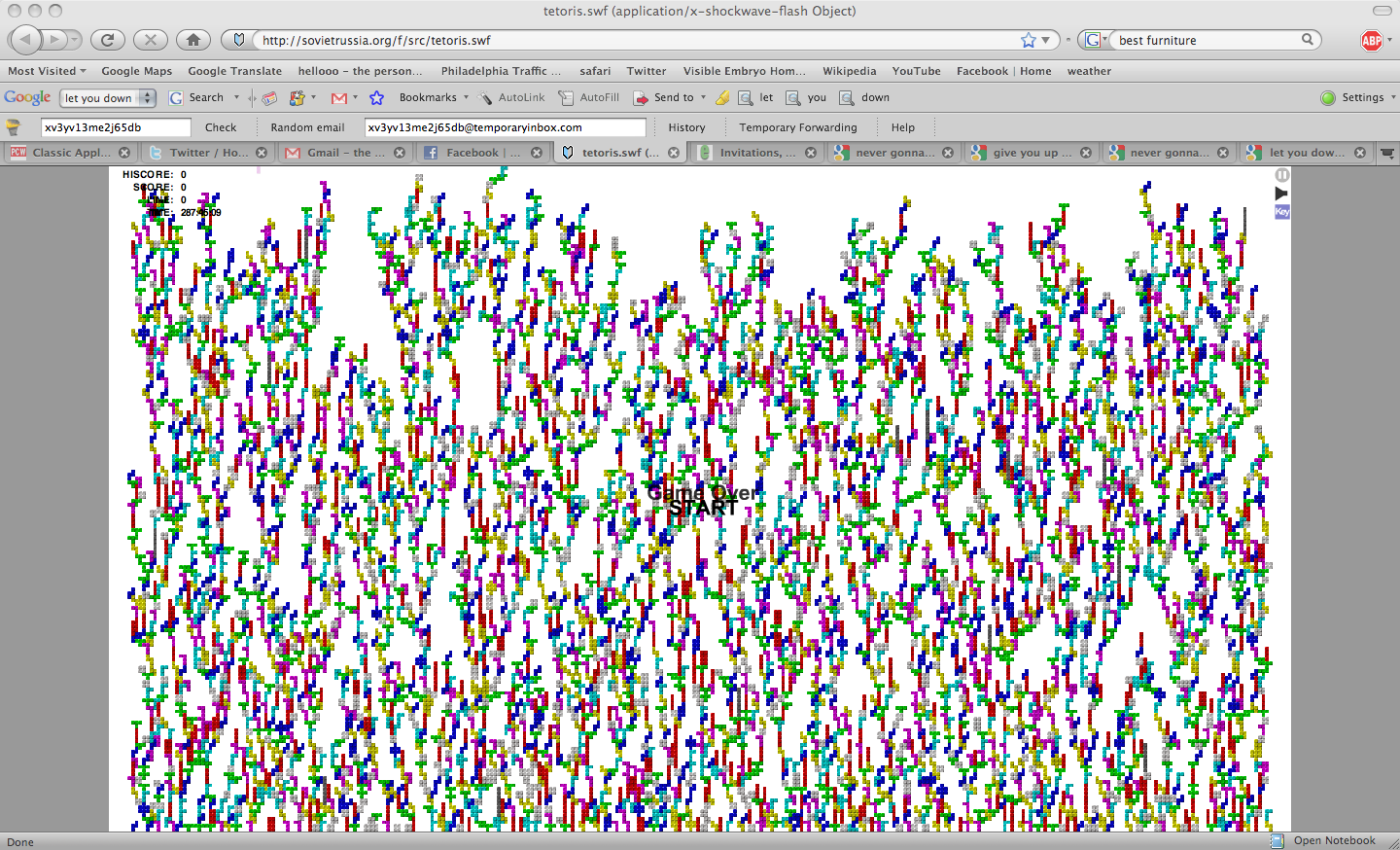This screenshot has width=1400, height=850.
Task: Click the stop loading X button
Action: [150, 40]
